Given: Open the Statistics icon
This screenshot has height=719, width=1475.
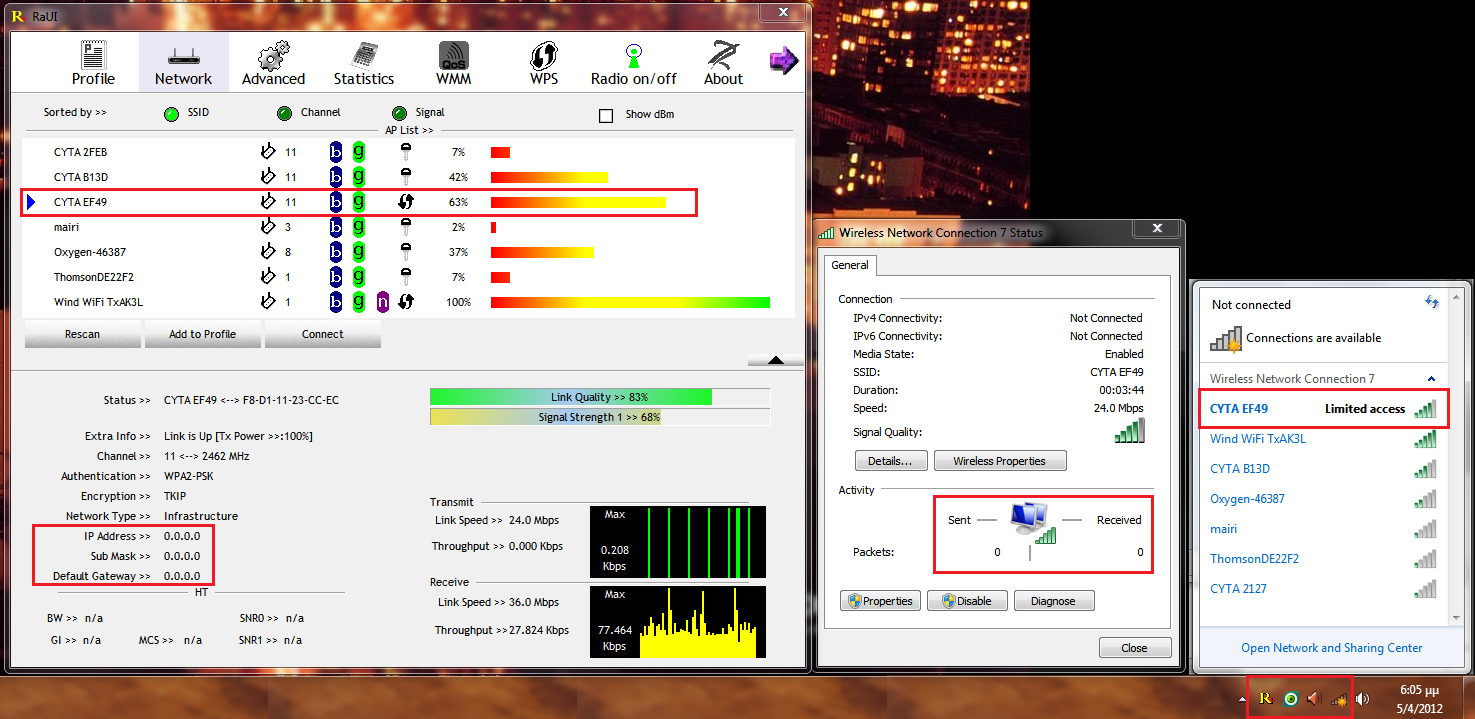Looking at the screenshot, I should tap(364, 62).
